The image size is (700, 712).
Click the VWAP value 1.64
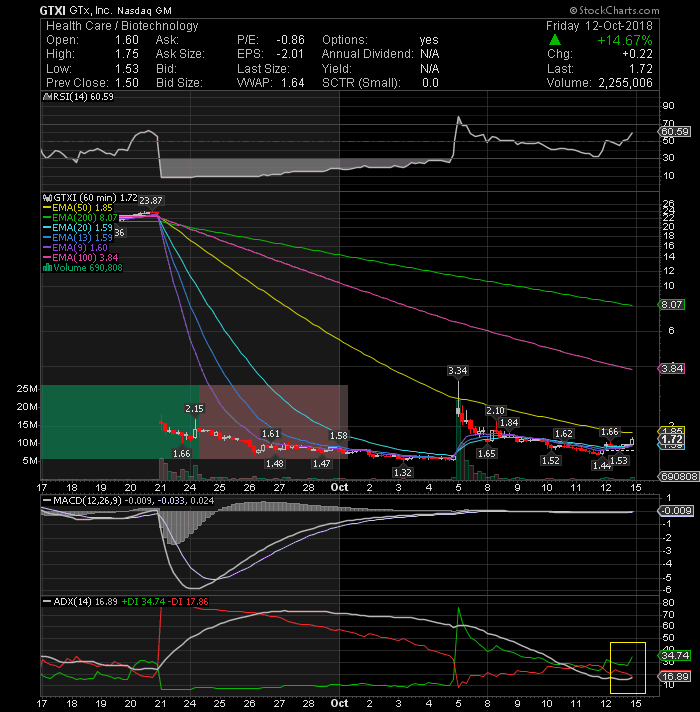pyautogui.click(x=292, y=83)
